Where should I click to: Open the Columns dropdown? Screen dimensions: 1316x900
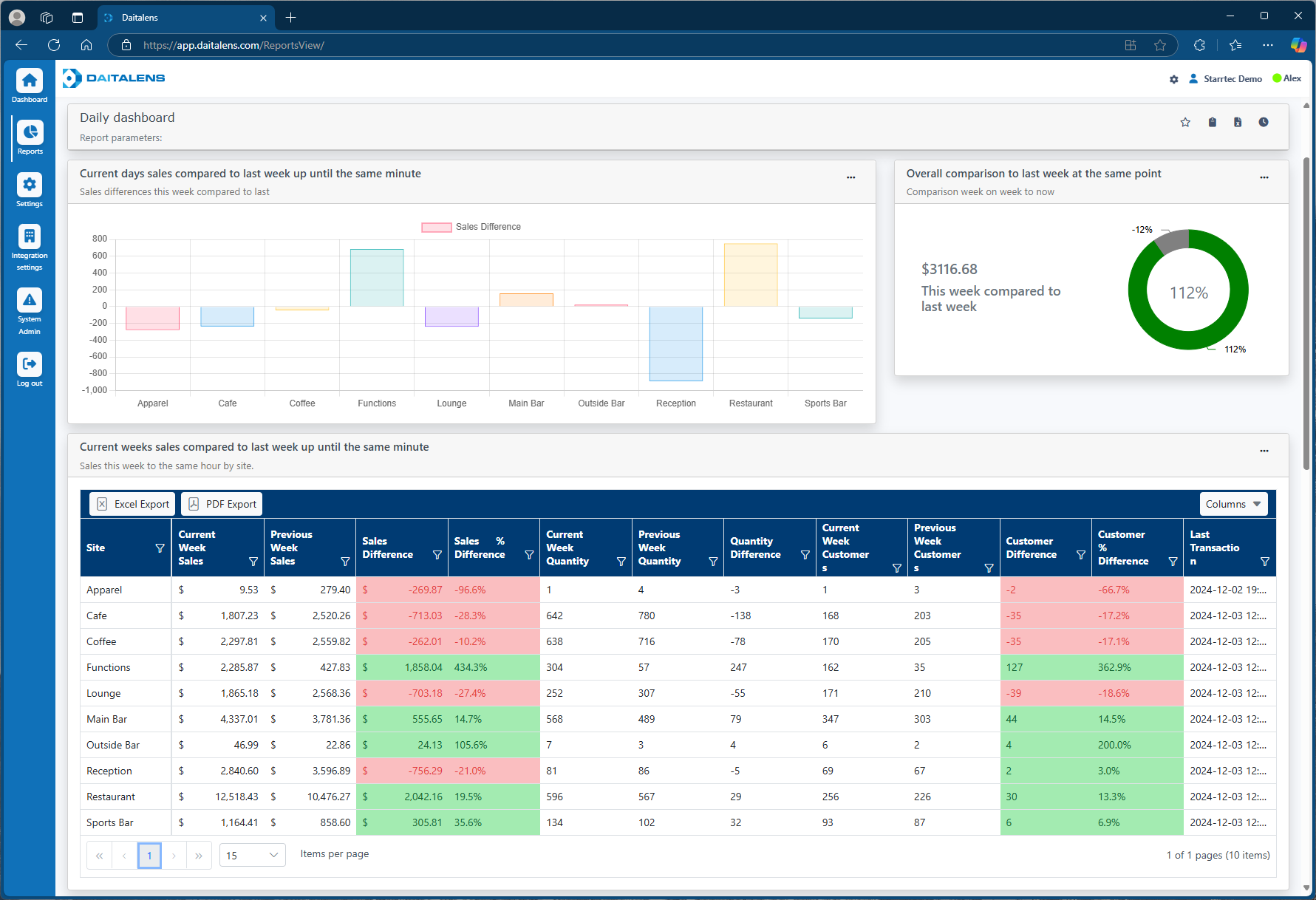coord(1233,503)
